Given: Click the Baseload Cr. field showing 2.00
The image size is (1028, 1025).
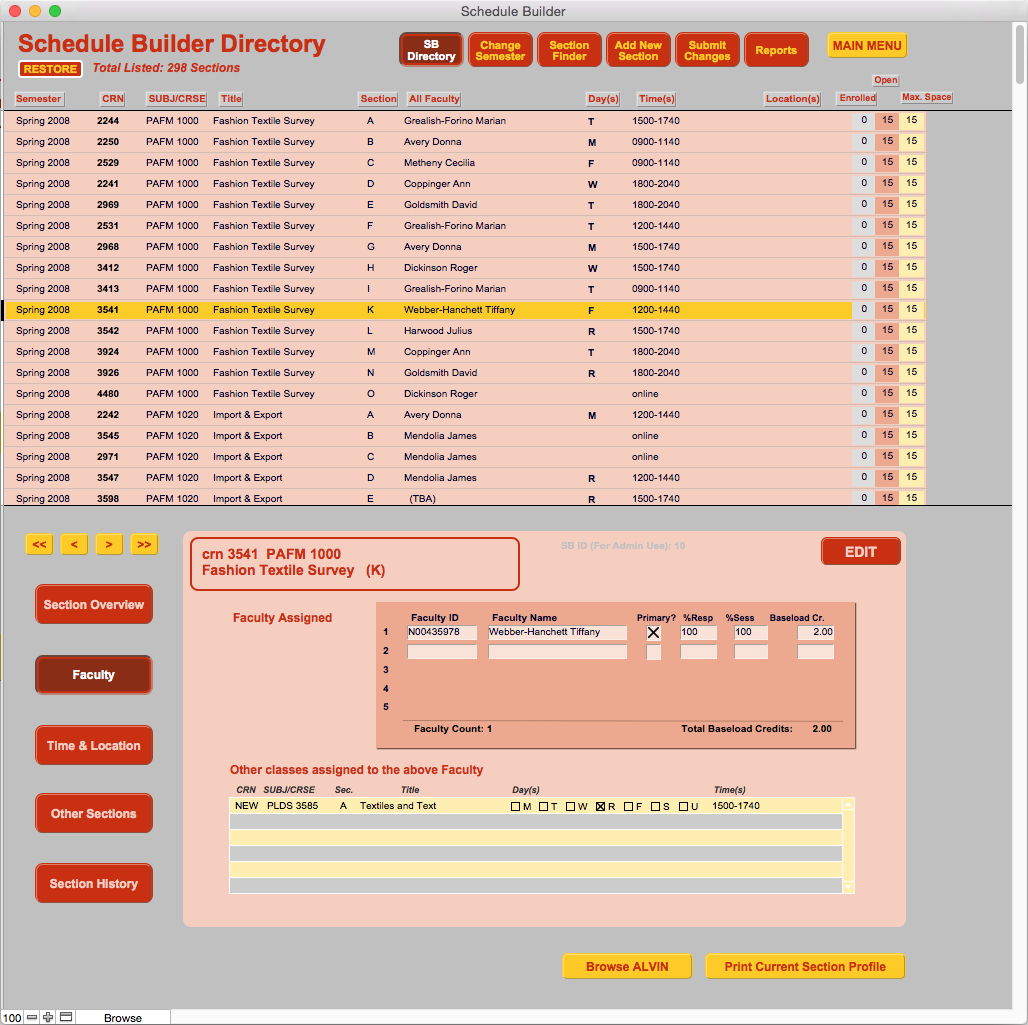Looking at the screenshot, I should coord(816,633).
